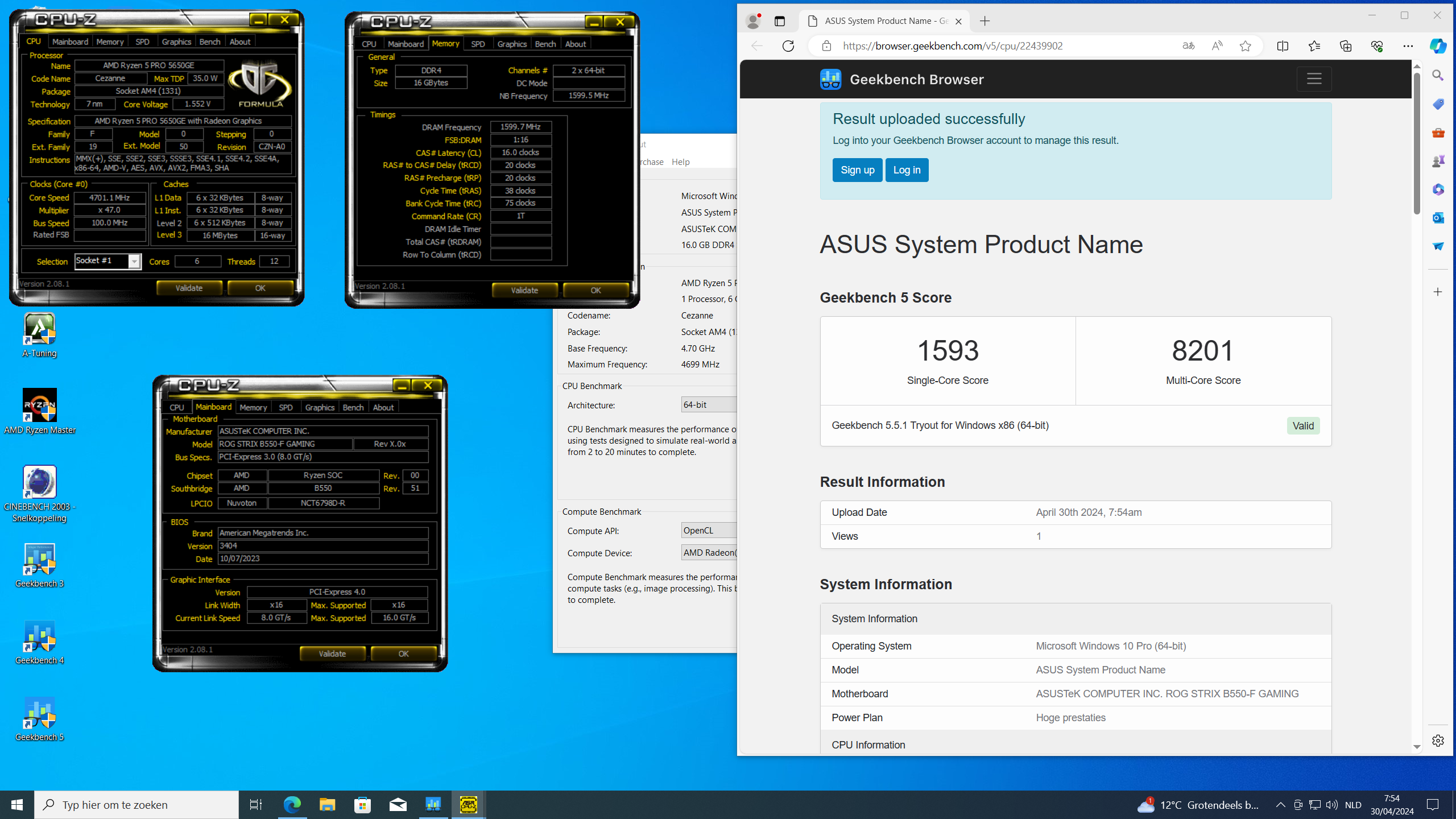The image size is (1456, 819).
Task: Open AMD Ryzen Master desktop icon
Action: [x=39, y=411]
